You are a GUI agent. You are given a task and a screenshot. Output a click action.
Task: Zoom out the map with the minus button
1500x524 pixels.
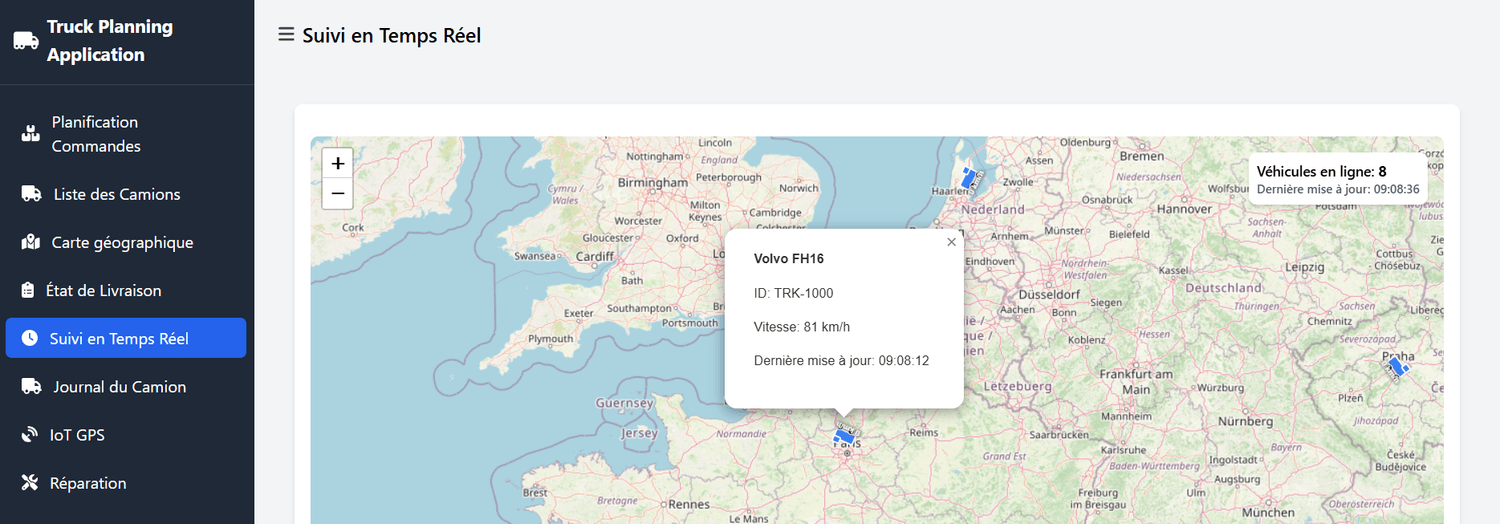point(338,193)
